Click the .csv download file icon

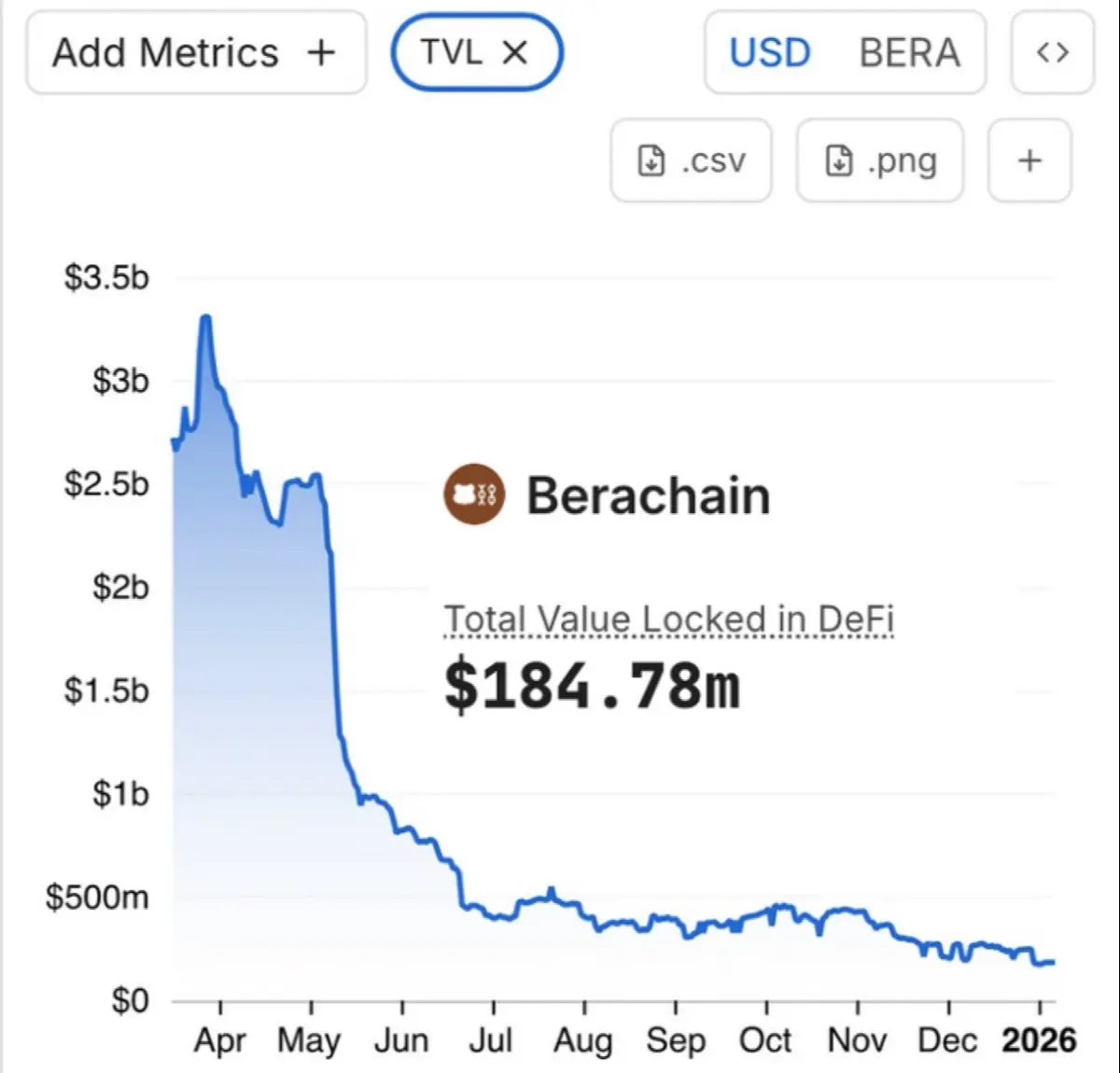coord(651,161)
